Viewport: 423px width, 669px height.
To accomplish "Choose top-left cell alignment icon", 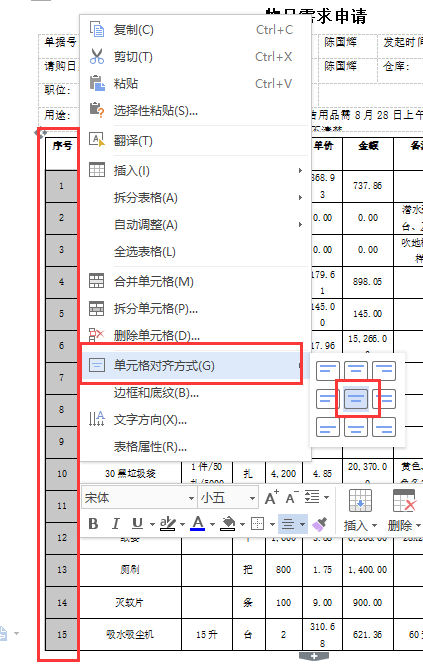I will coord(328,371).
